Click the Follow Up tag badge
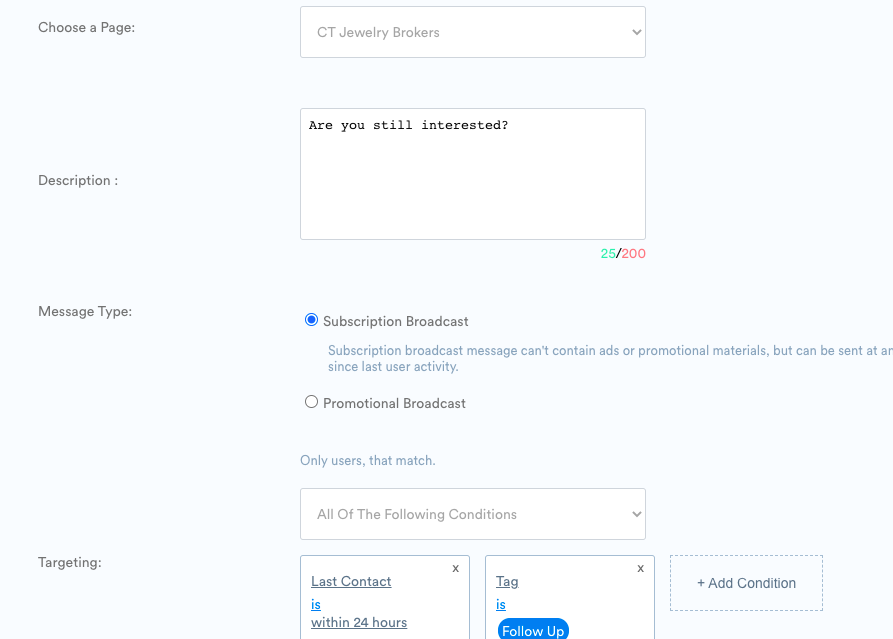Image resolution: width=893 pixels, height=639 pixels. tap(533, 630)
